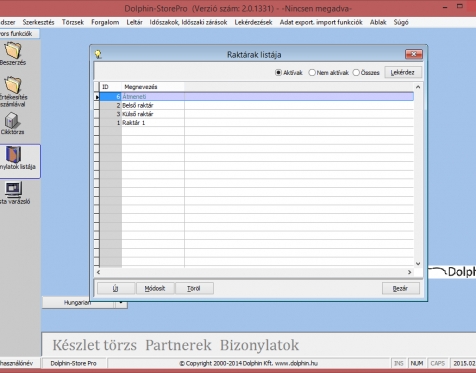Open the Leltár menu
The height and width of the screenshot is (373, 476).
(x=134, y=22)
